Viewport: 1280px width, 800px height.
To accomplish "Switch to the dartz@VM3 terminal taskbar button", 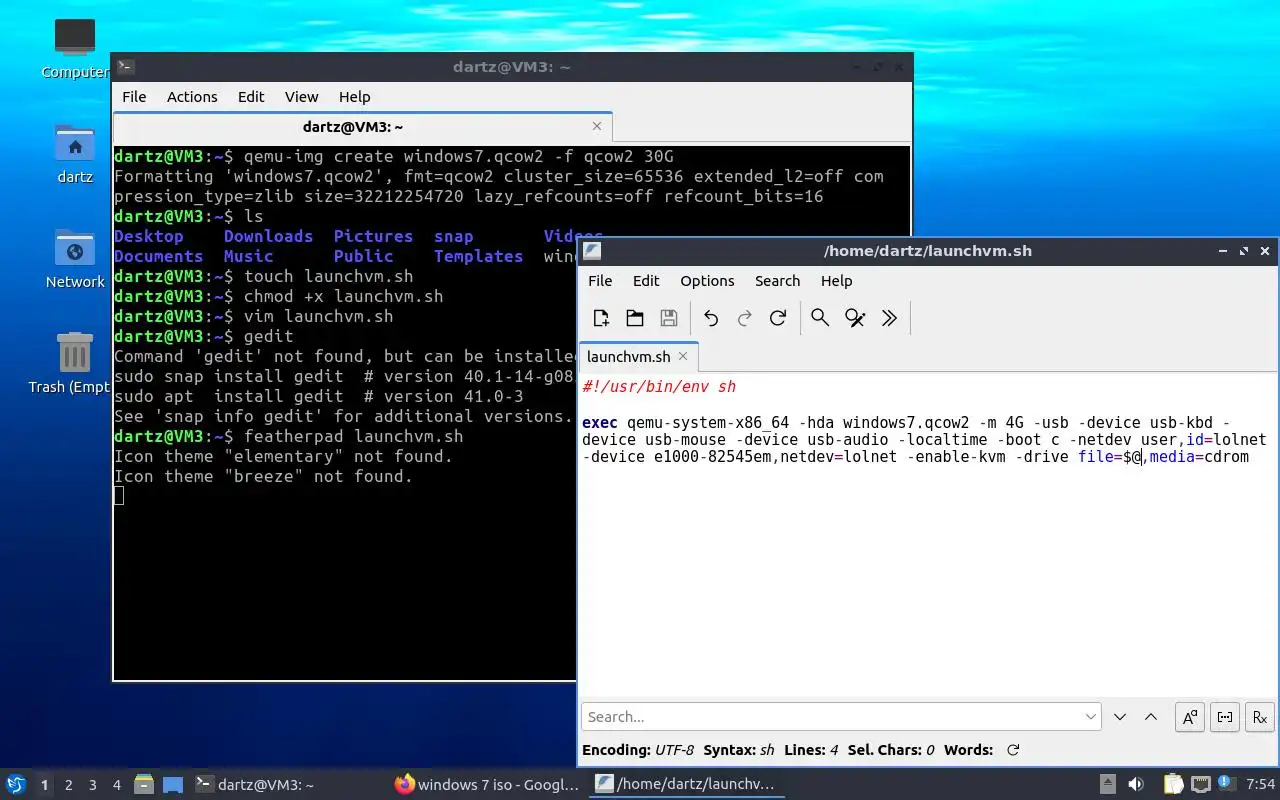I will coord(286,785).
